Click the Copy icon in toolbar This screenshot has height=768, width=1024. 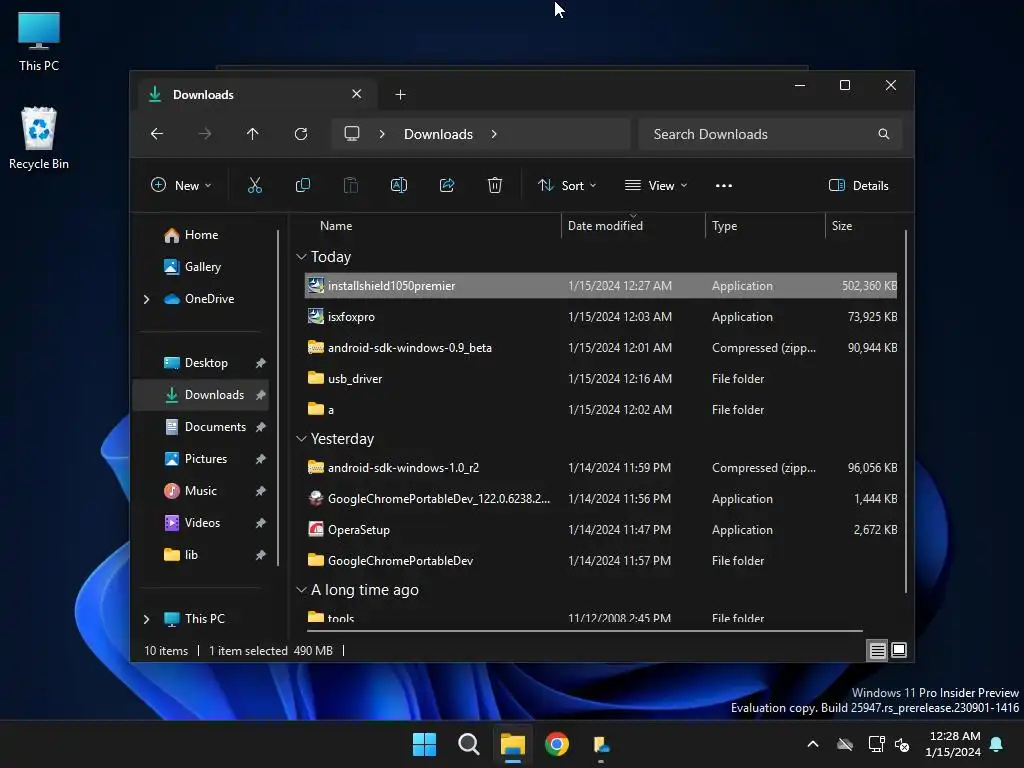pos(302,185)
